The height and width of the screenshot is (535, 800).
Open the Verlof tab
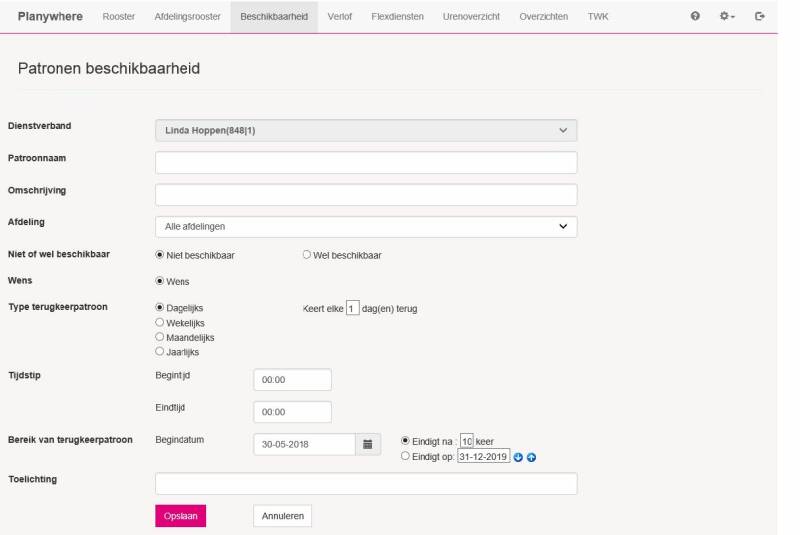(x=339, y=17)
